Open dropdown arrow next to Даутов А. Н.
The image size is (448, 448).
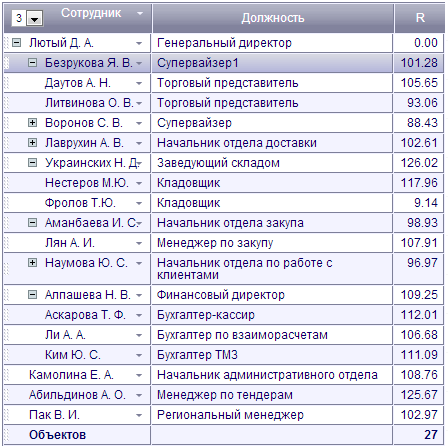139,83
